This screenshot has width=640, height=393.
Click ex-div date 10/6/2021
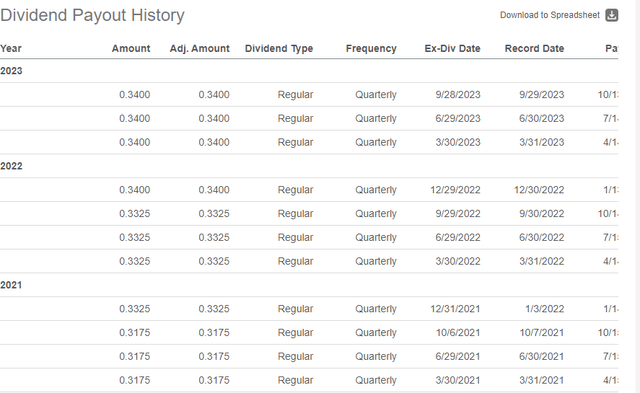click(x=458, y=333)
